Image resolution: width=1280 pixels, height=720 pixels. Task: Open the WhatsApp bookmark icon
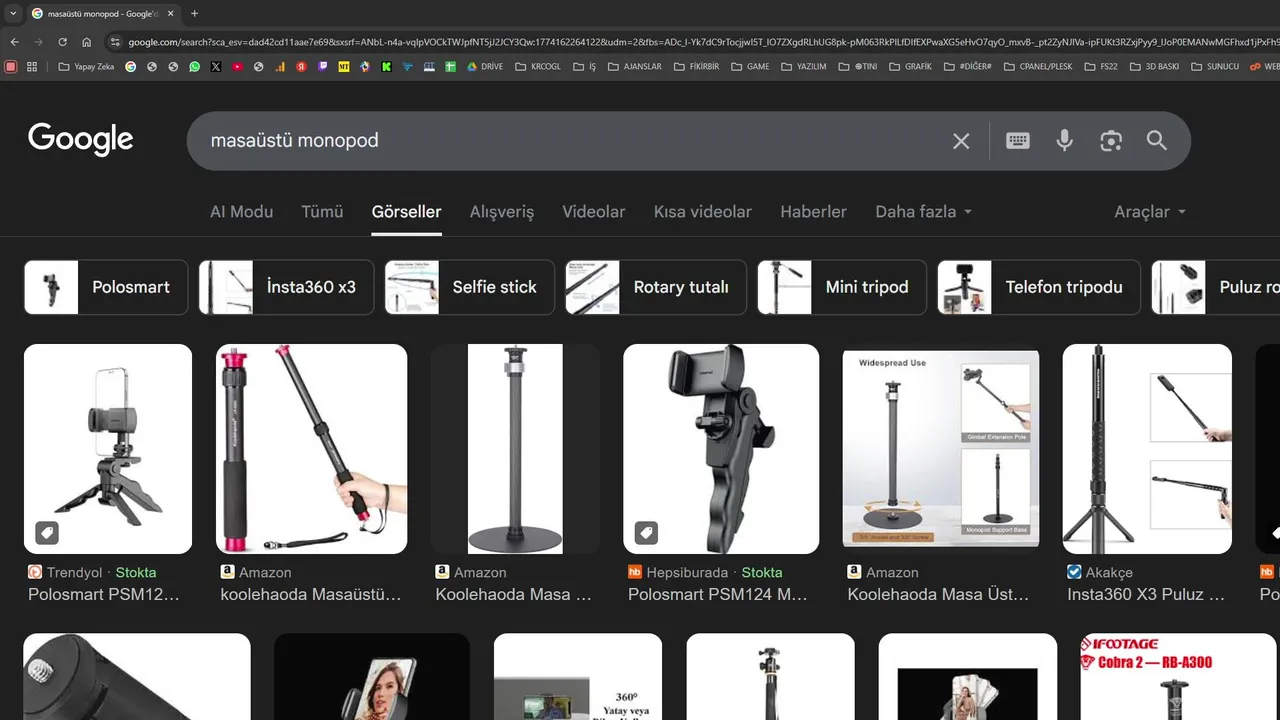[x=194, y=67]
